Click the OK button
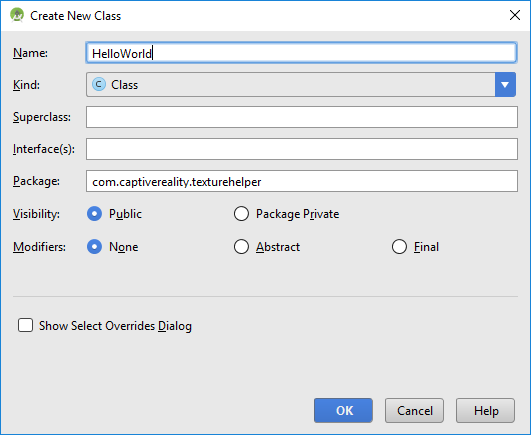Viewport: 531px width, 435px height. click(x=343, y=411)
